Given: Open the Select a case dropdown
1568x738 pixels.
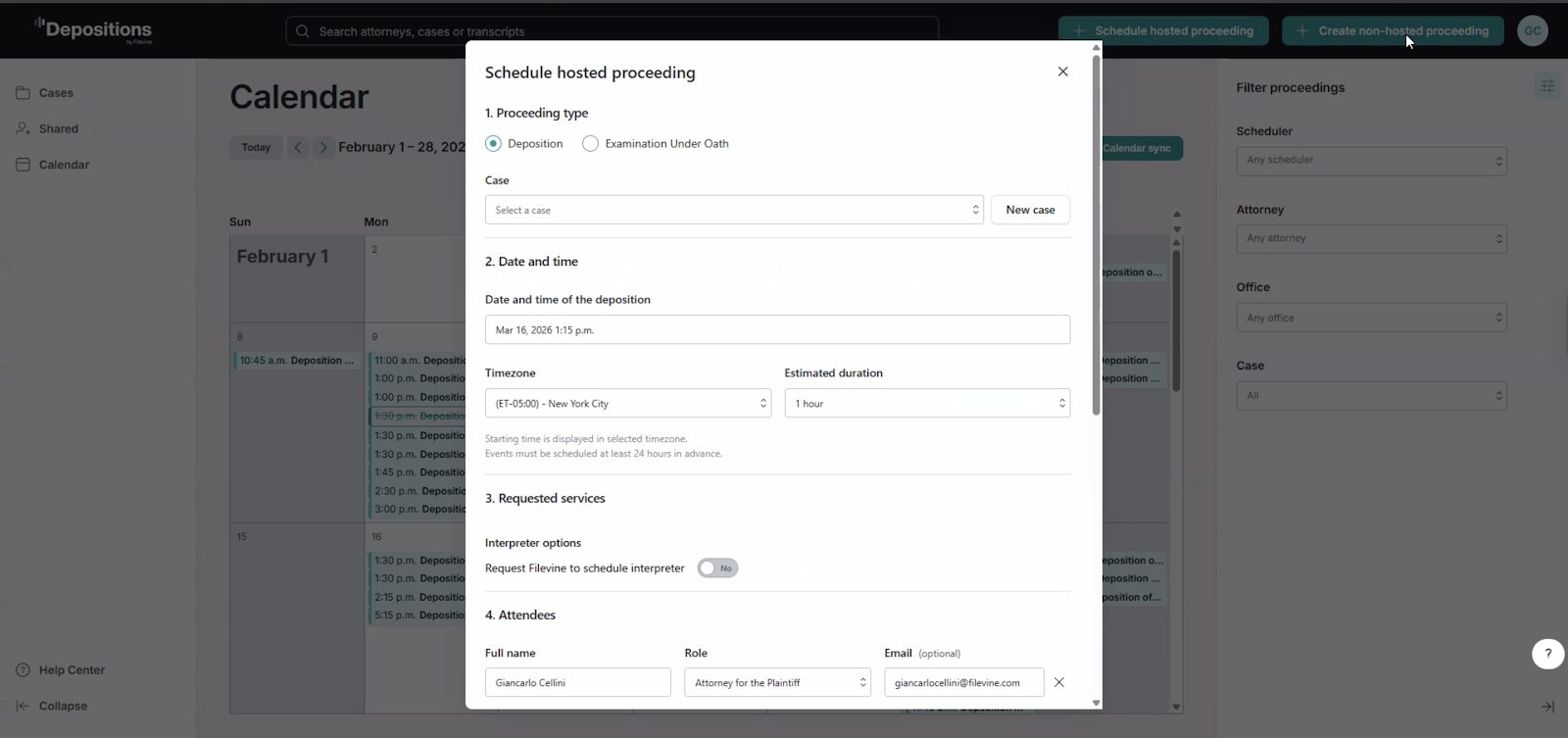Looking at the screenshot, I should click(x=733, y=210).
